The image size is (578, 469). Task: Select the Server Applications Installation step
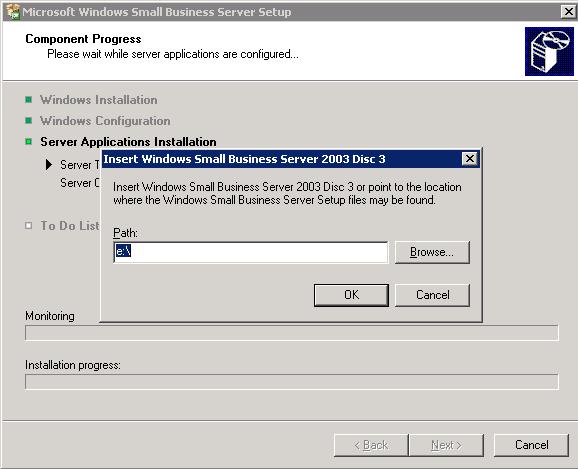[x=128, y=142]
